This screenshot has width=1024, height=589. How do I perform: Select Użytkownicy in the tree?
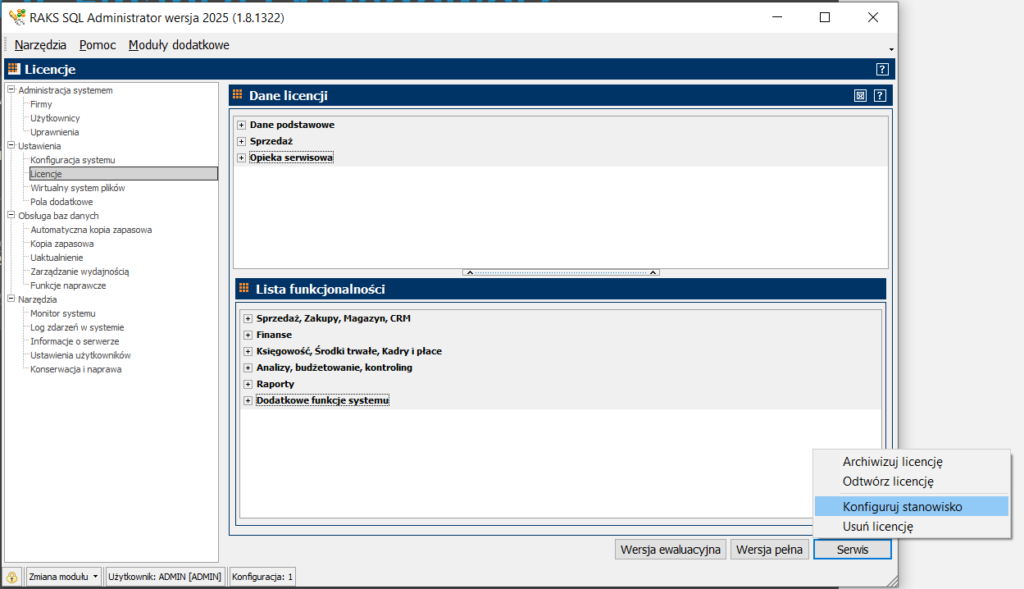55,118
